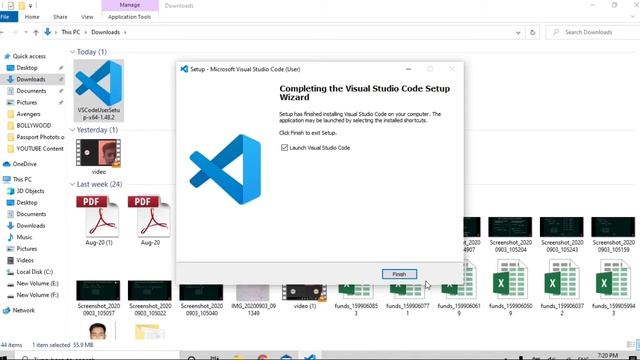Open the Share ribbon tab
Screen dimensions: 640x360
(x=60, y=17)
